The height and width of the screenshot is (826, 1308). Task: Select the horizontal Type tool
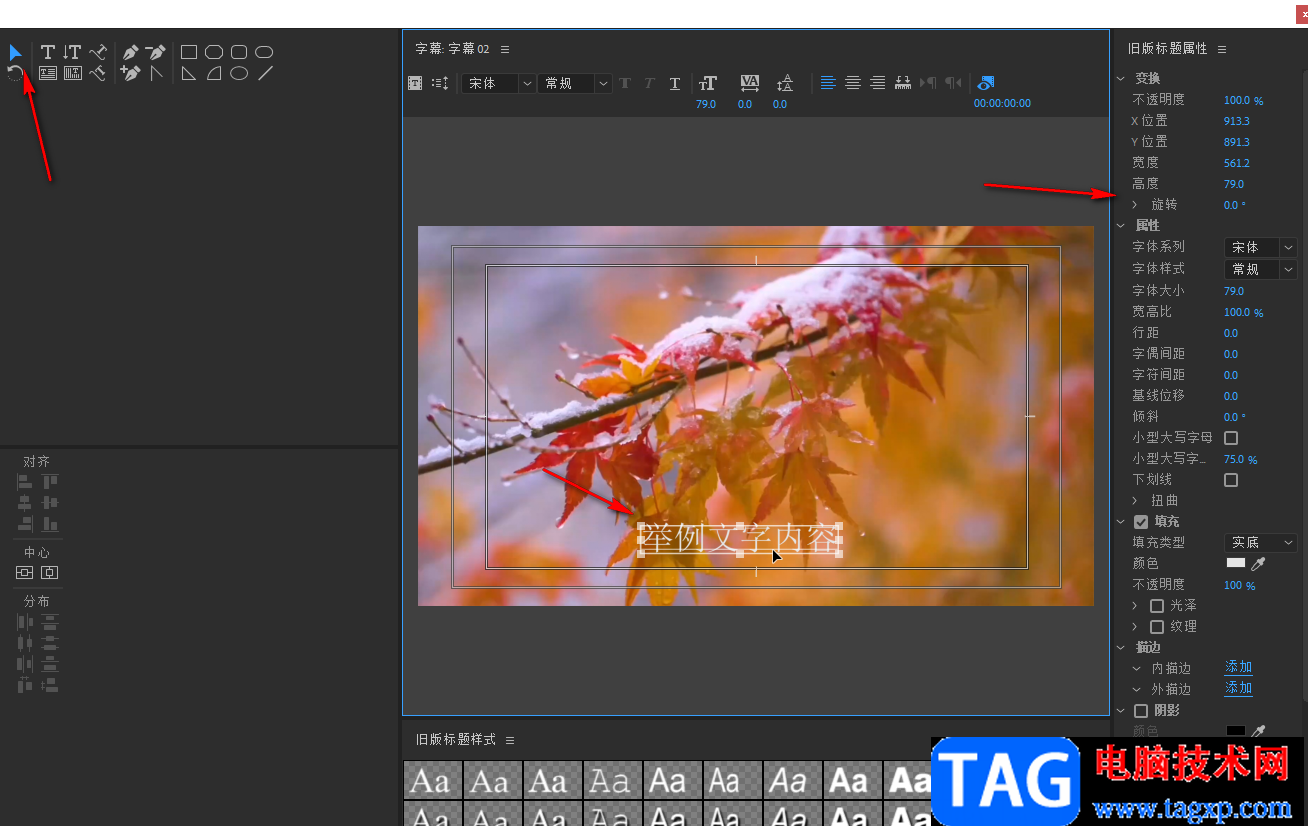47,52
